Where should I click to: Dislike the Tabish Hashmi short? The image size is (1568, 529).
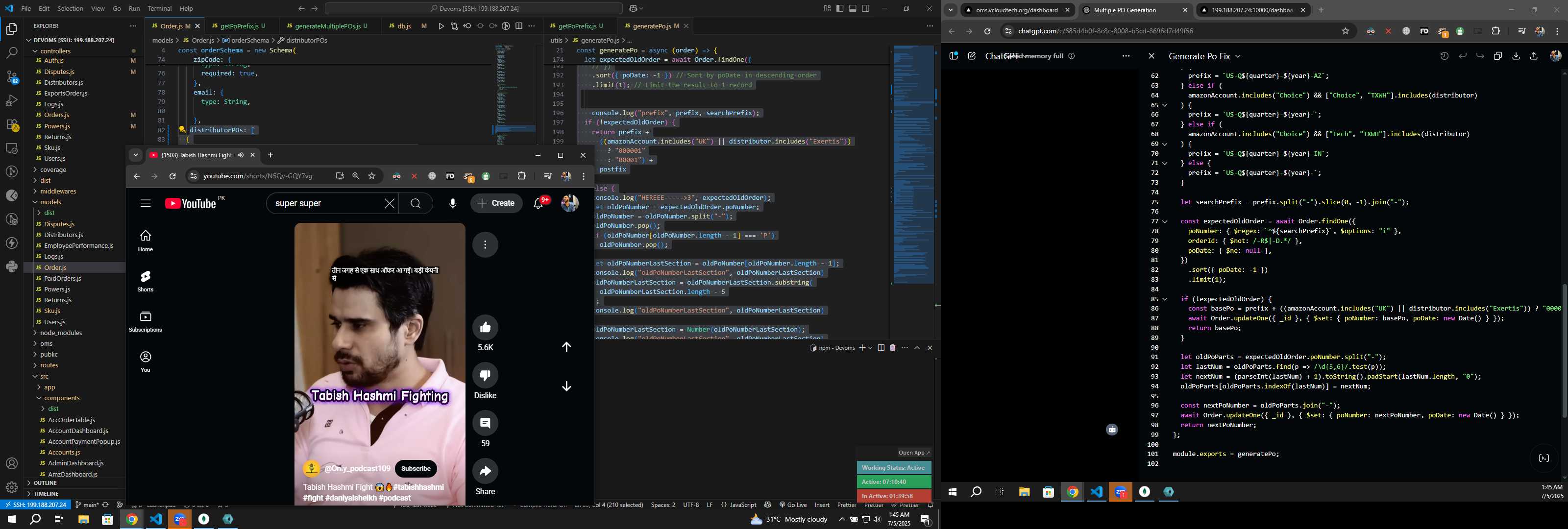pyautogui.click(x=485, y=376)
